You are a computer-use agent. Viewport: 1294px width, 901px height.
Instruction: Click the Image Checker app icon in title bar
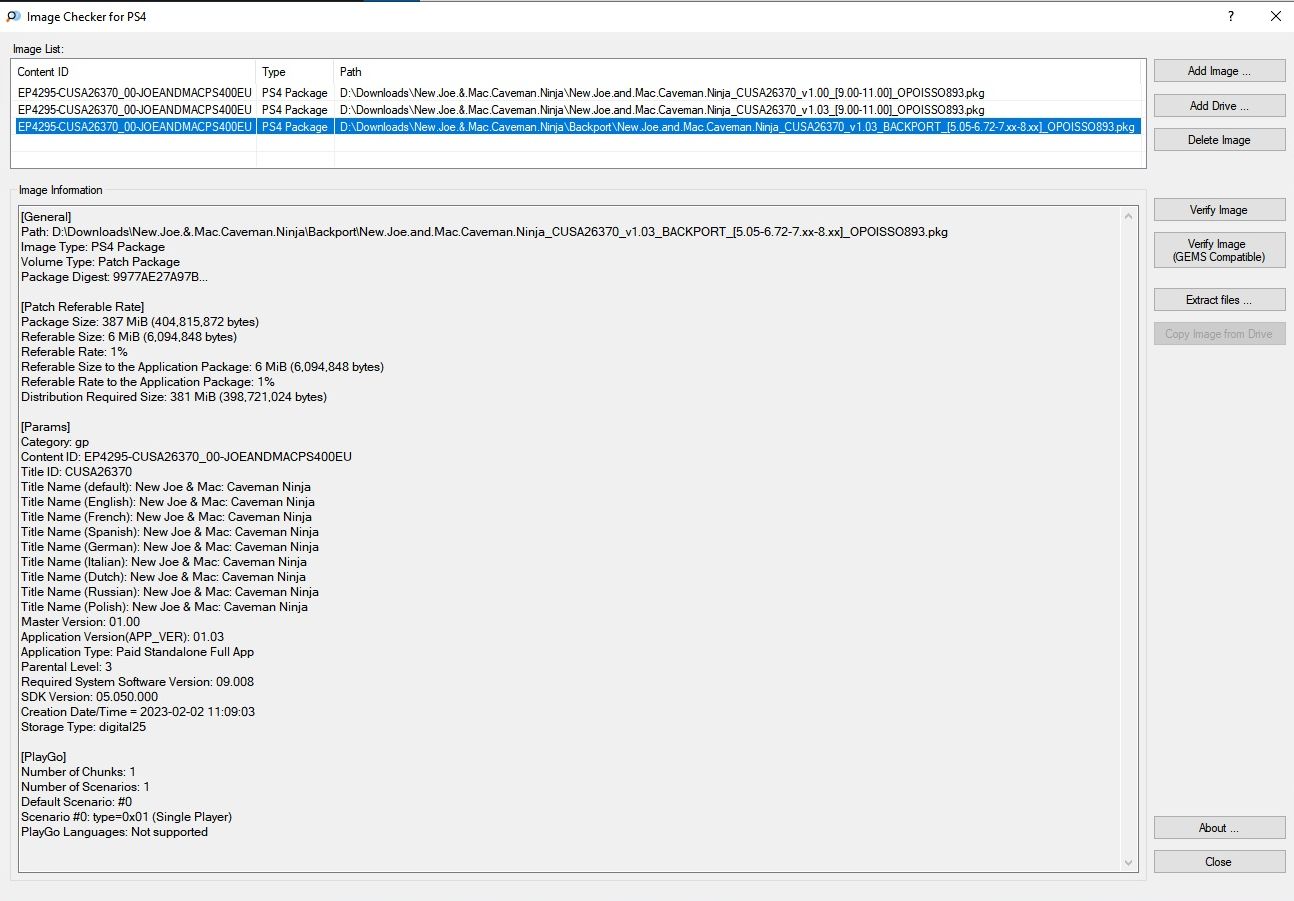pos(13,16)
